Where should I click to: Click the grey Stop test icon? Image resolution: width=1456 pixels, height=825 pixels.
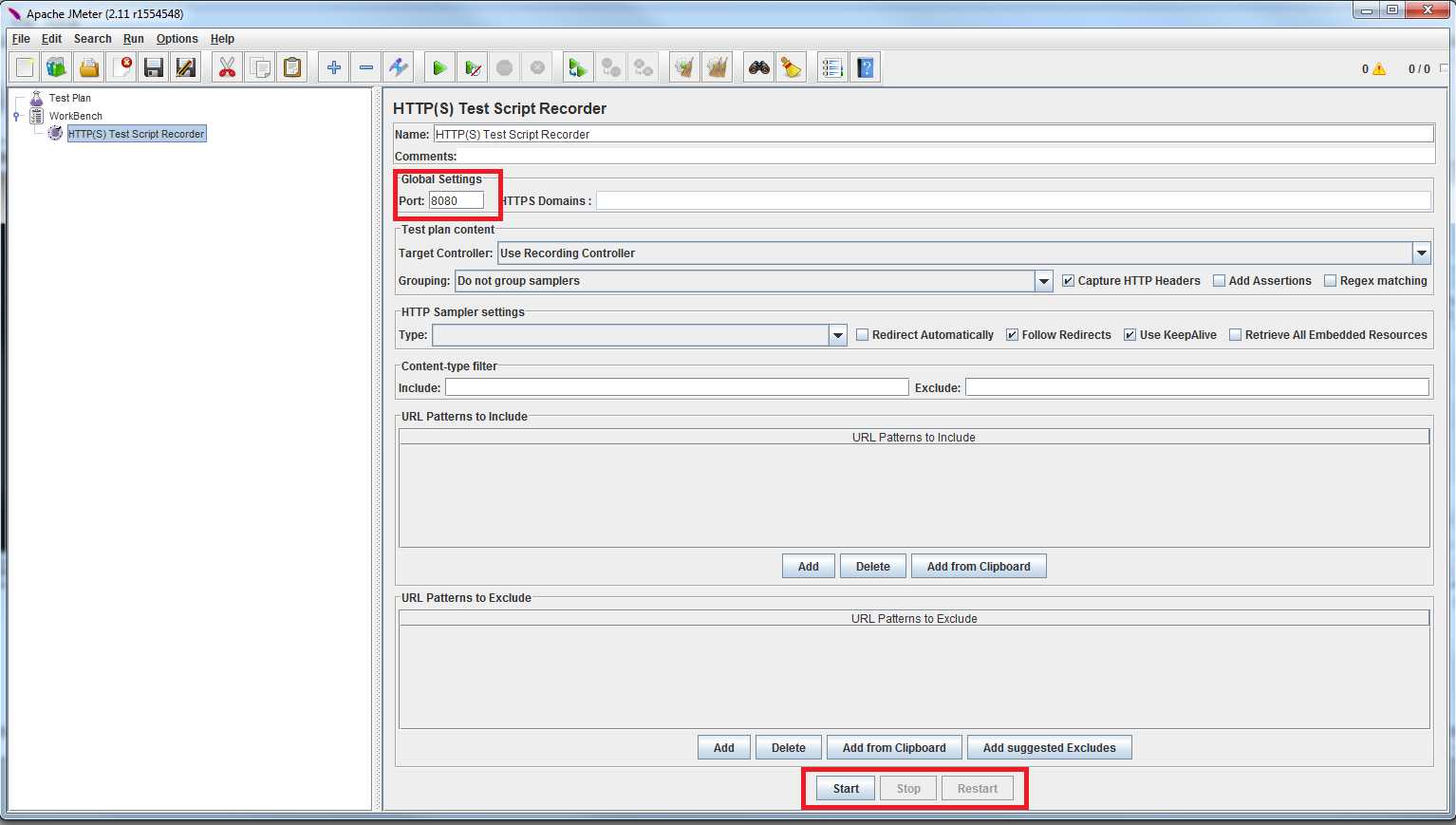[505, 67]
